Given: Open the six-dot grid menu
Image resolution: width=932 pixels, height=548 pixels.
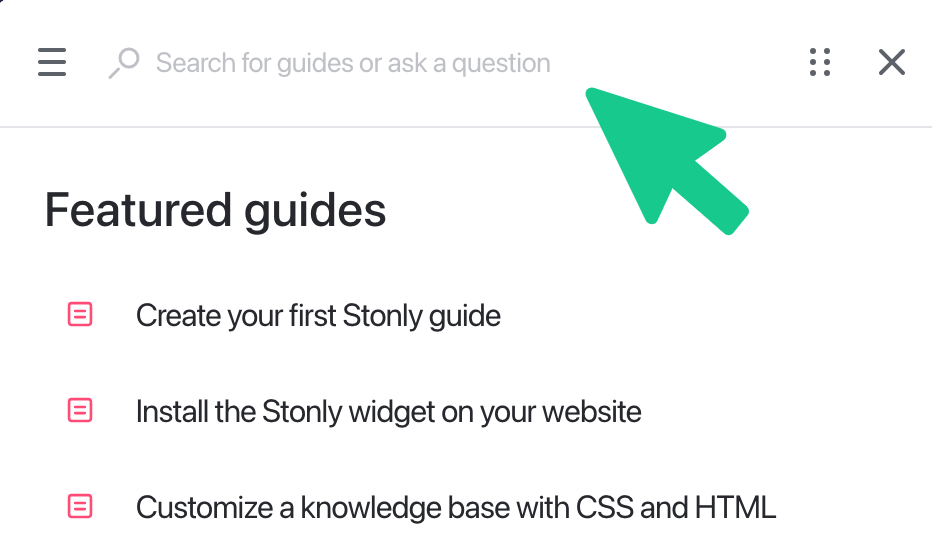Looking at the screenshot, I should click(820, 63).
